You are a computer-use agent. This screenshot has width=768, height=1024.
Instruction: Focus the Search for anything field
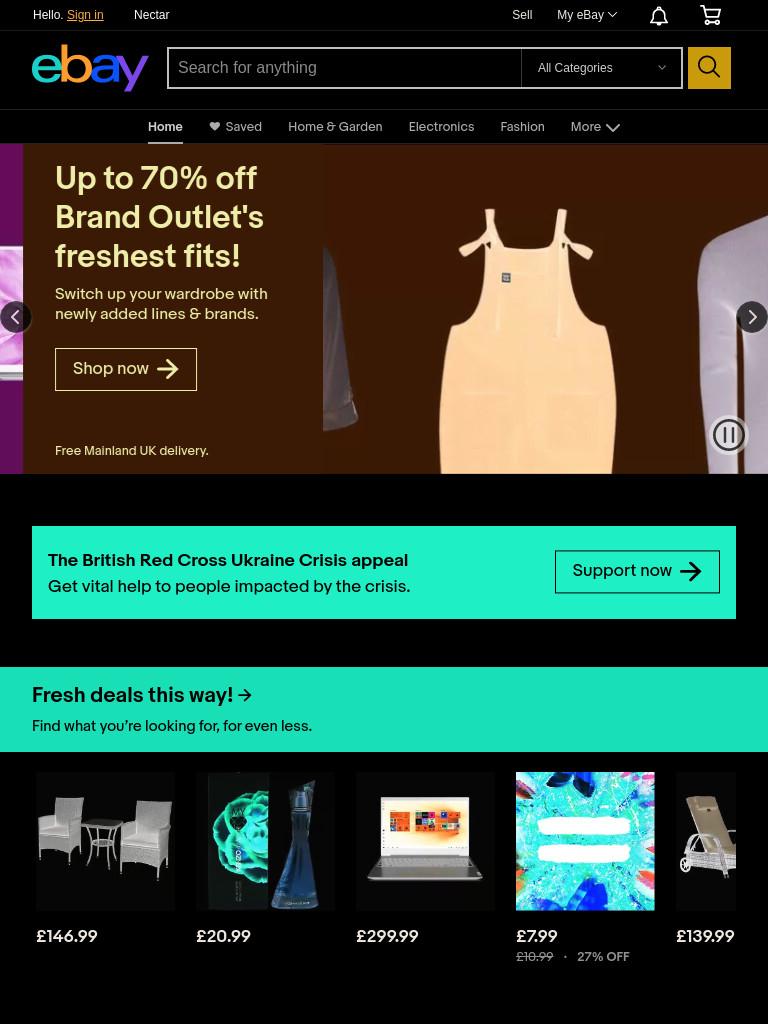(x=345, y=68)
